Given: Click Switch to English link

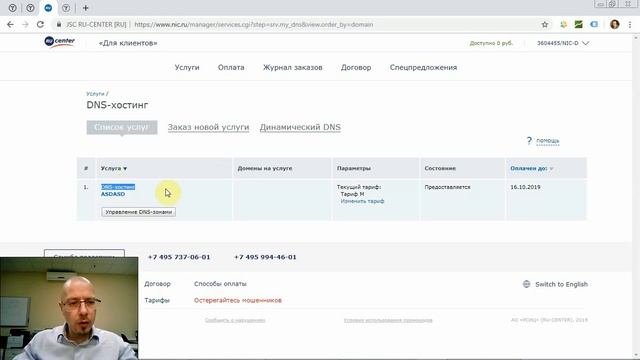Looking at the screenshot, I should 561,284.
